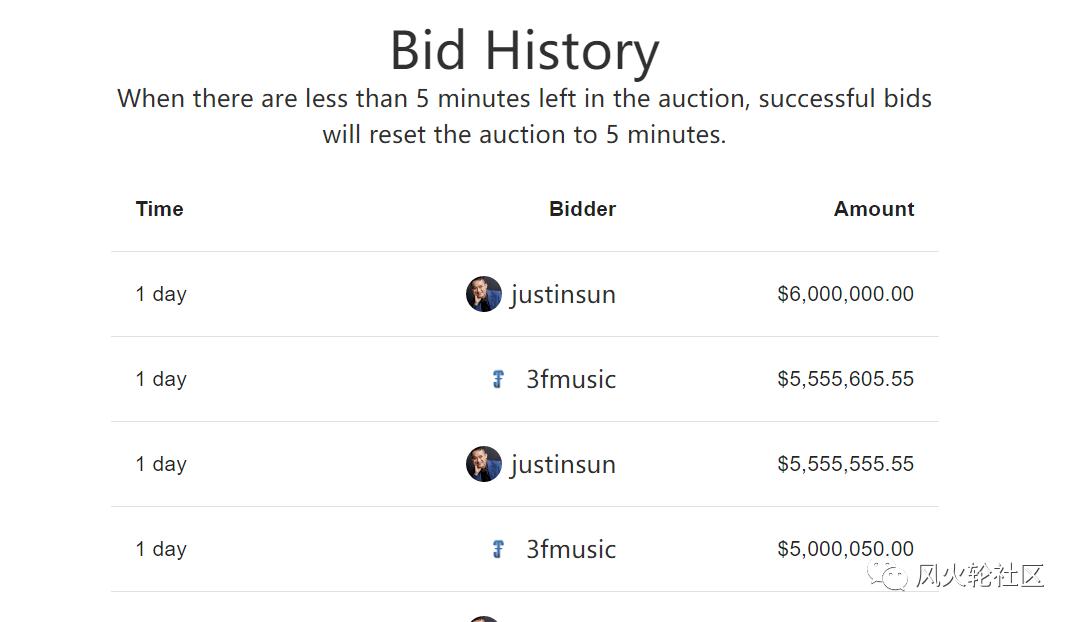The image size is (1079, 622).
Task: Select the $5,555,605.55 bid amount
Action: 845,379
